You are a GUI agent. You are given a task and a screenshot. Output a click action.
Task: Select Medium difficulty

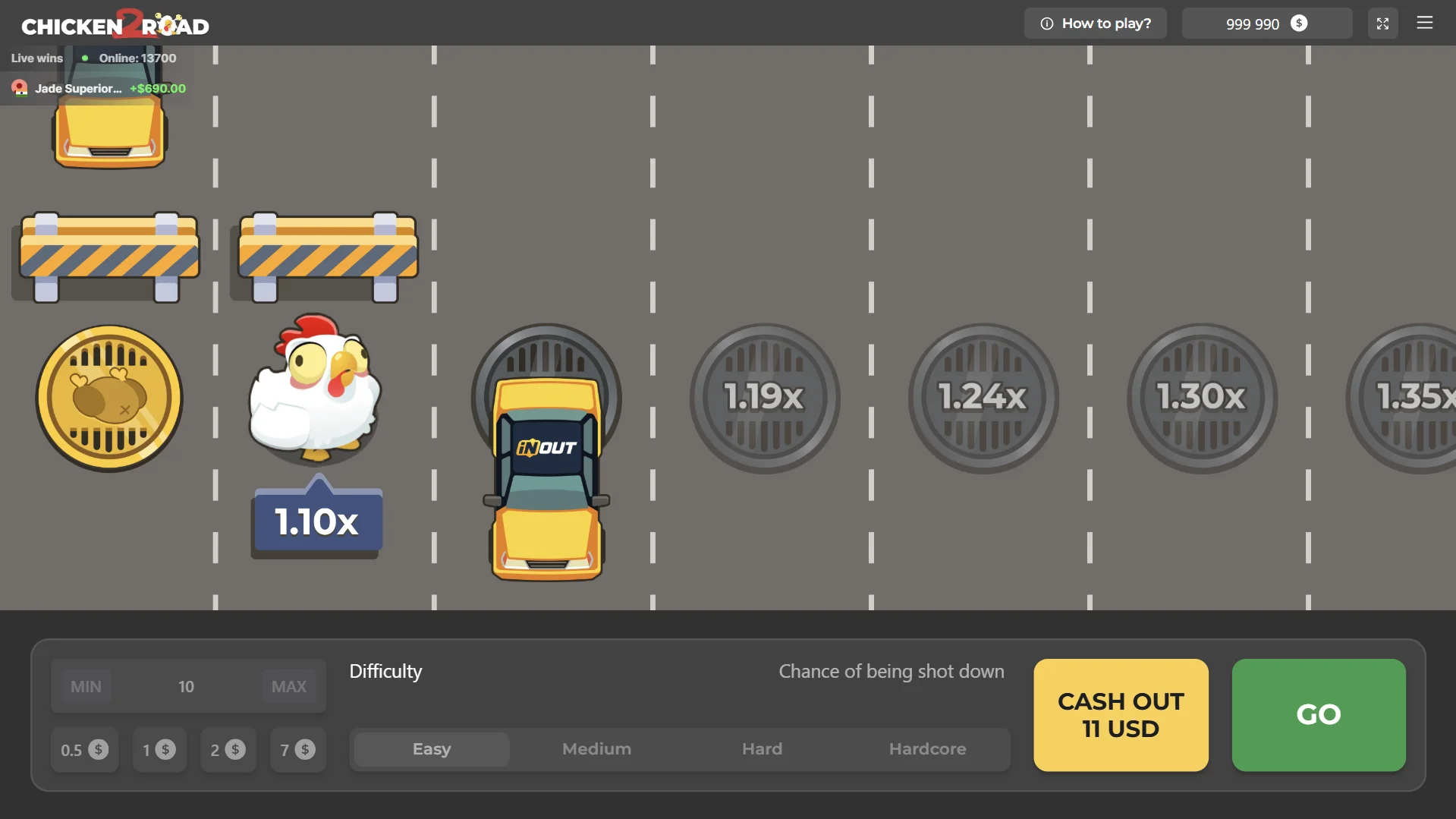click(x=596, y=749)
